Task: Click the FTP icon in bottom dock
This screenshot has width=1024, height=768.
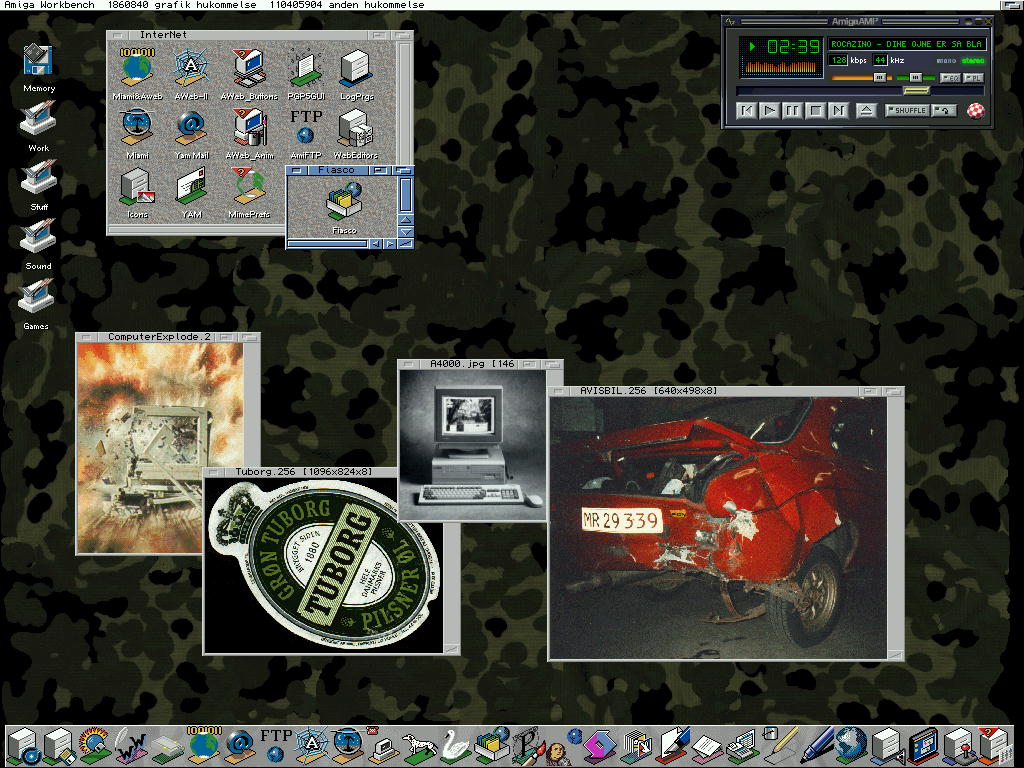Action: click(x=275, y=743)
